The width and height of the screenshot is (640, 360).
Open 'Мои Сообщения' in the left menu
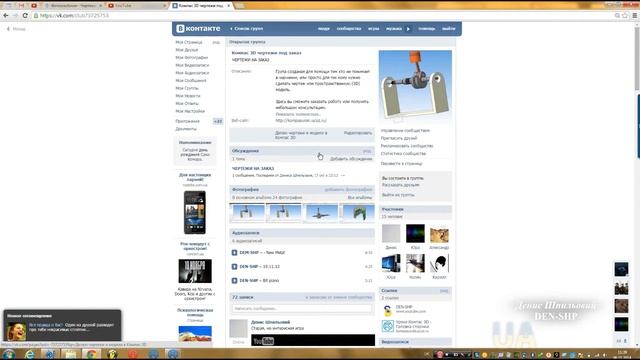pyautogui.click(x=191, y=80)
